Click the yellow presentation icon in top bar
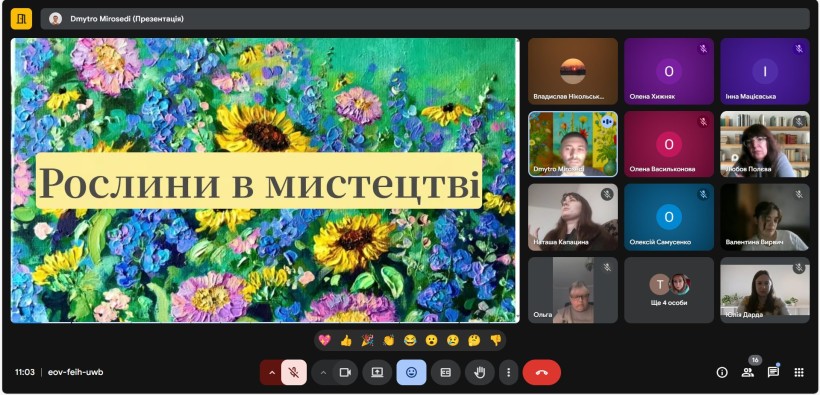820x395 pixels. [21, 19]
